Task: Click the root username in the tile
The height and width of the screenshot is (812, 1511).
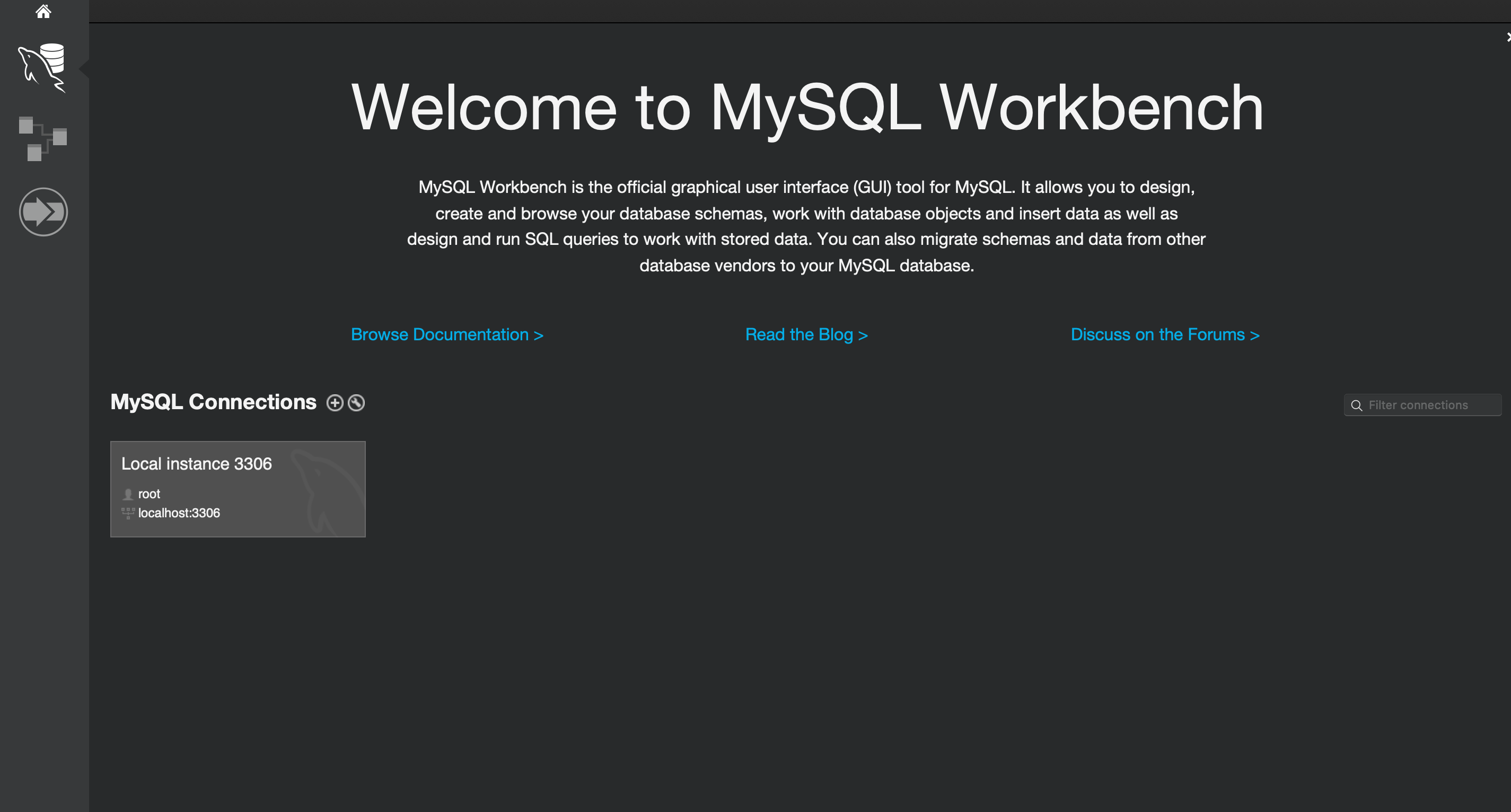Action: click(x=149, y=494)
